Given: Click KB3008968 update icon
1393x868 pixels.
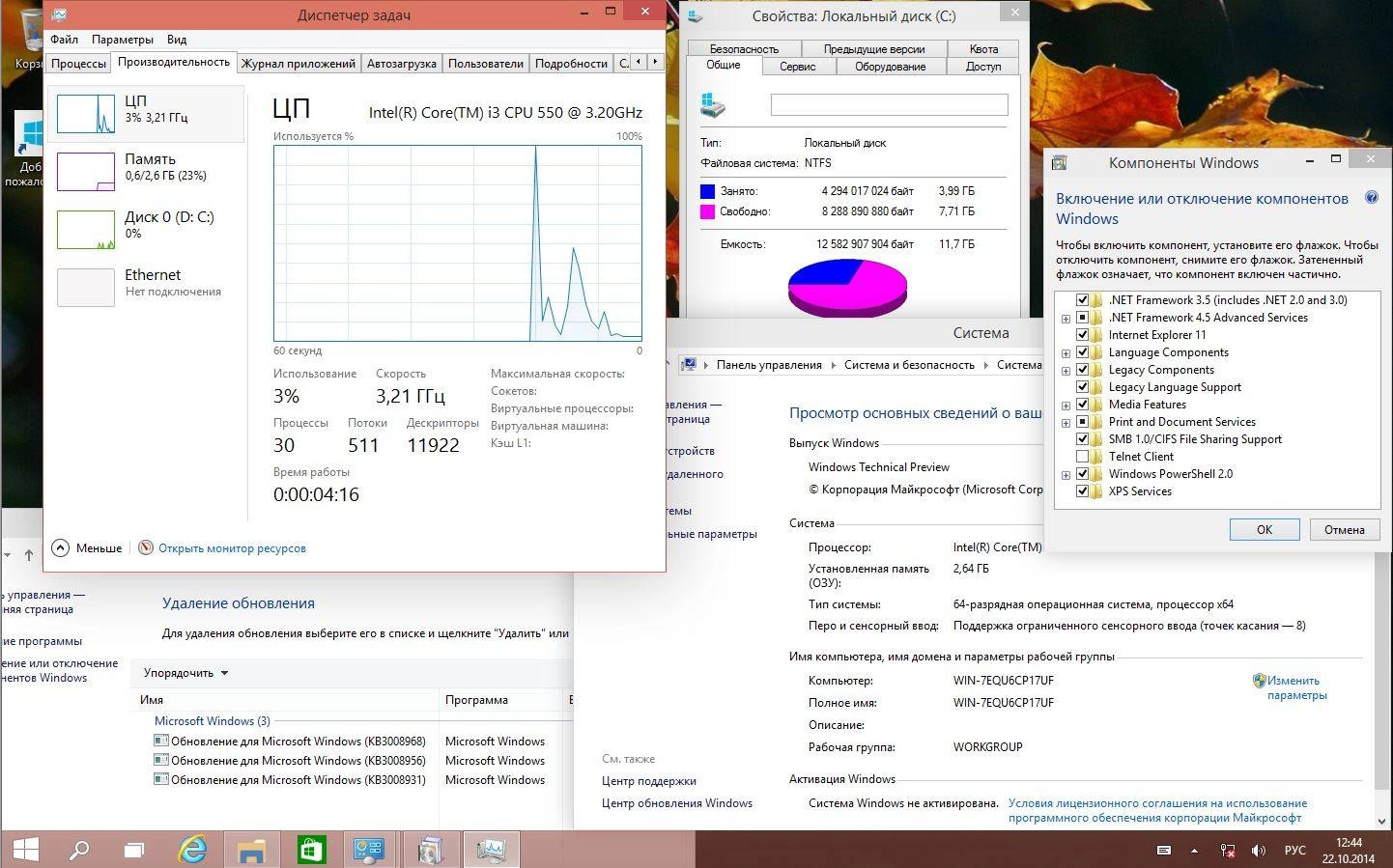Looking at the screenshot, I should (161, 741).
